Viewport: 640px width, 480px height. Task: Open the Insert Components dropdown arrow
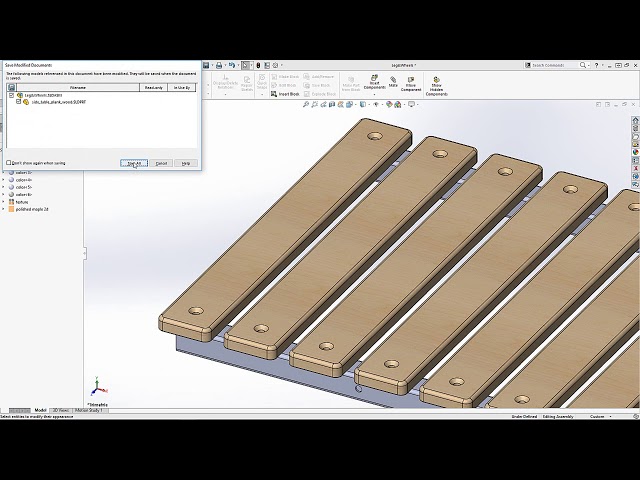pyautogui.click(x=374, y=95)
